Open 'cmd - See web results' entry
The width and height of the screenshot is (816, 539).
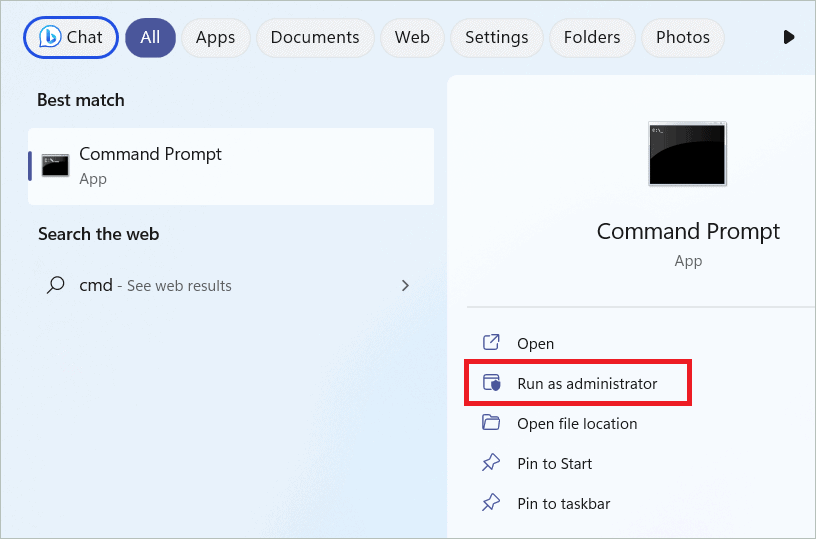(231, 285)
